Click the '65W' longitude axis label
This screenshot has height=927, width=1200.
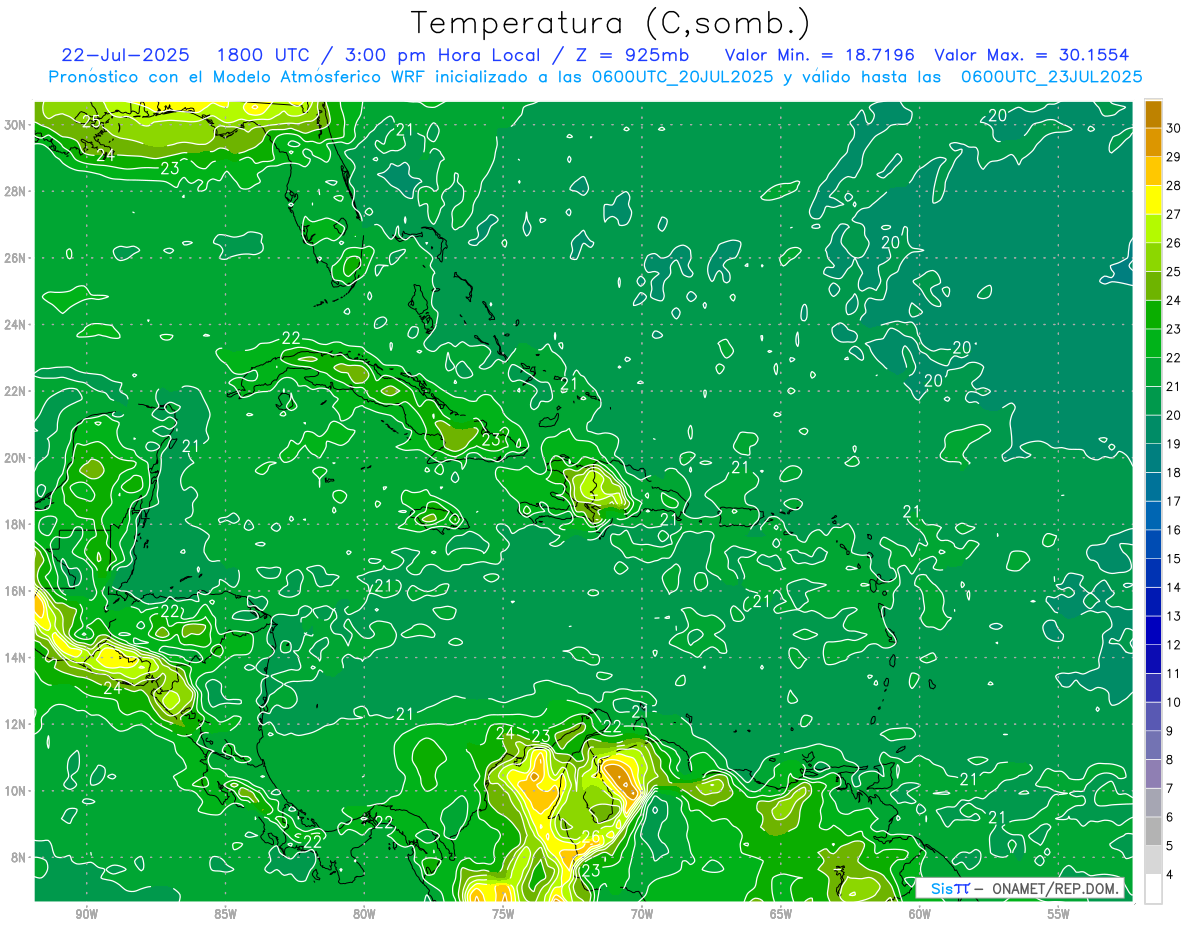[x=781, y=914]
